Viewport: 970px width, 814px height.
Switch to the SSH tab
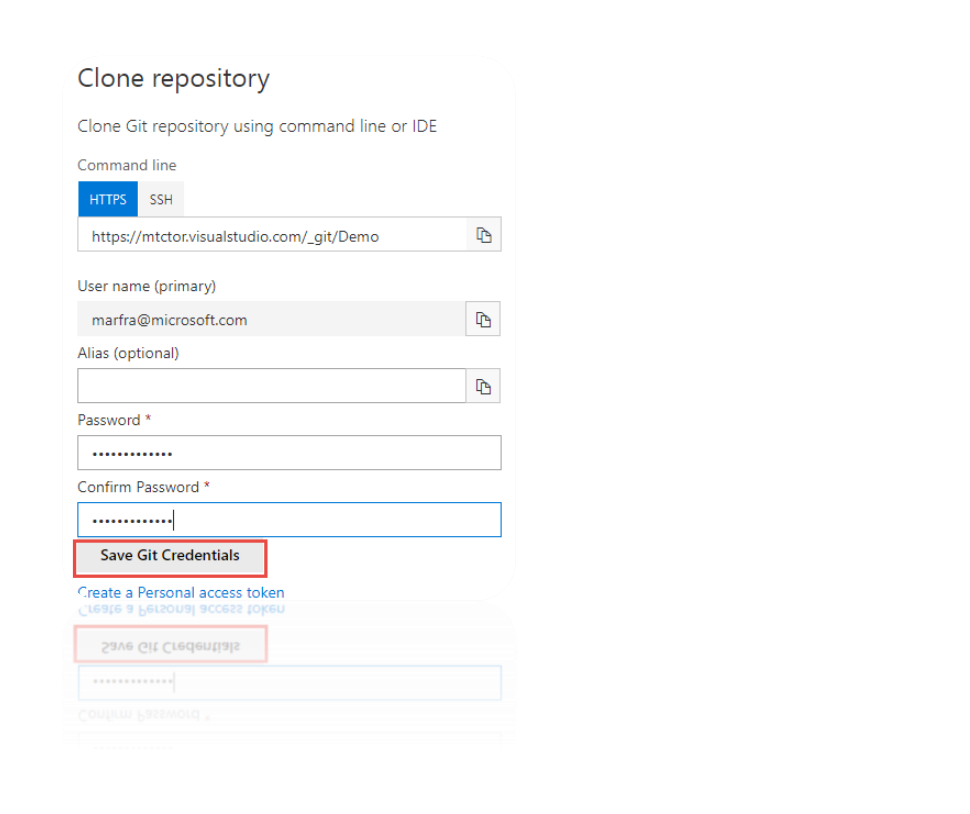pyautogui.click(x=161, y=199)
